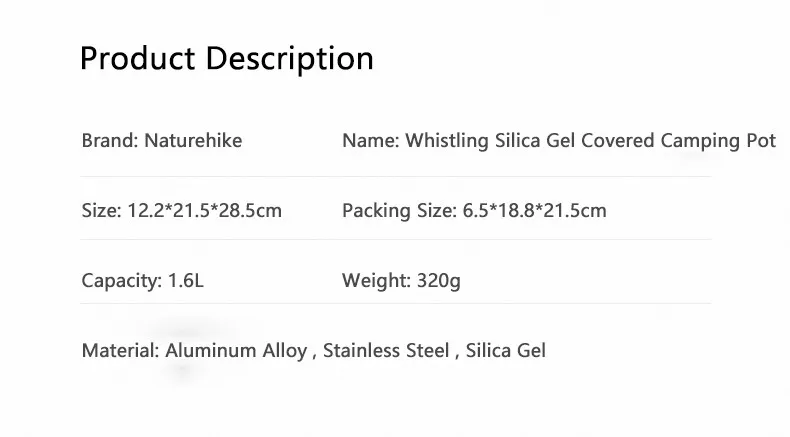Click the "Capacity:" label

119,281
